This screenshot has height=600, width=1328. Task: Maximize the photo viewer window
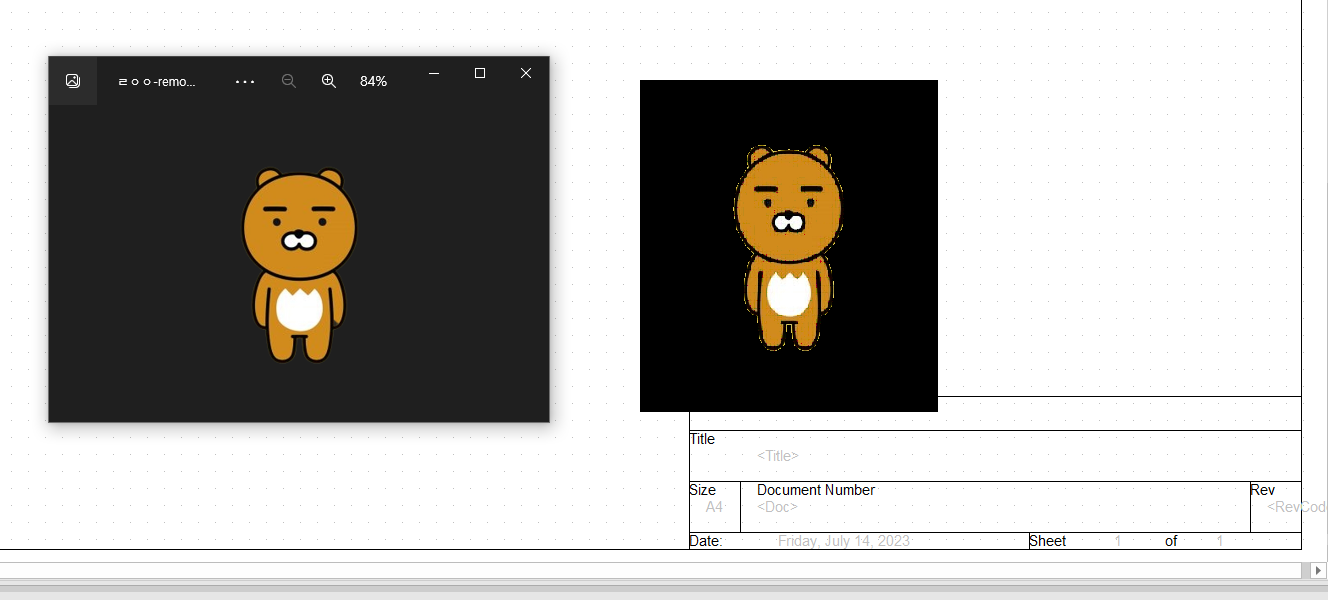tap(480, 73)
